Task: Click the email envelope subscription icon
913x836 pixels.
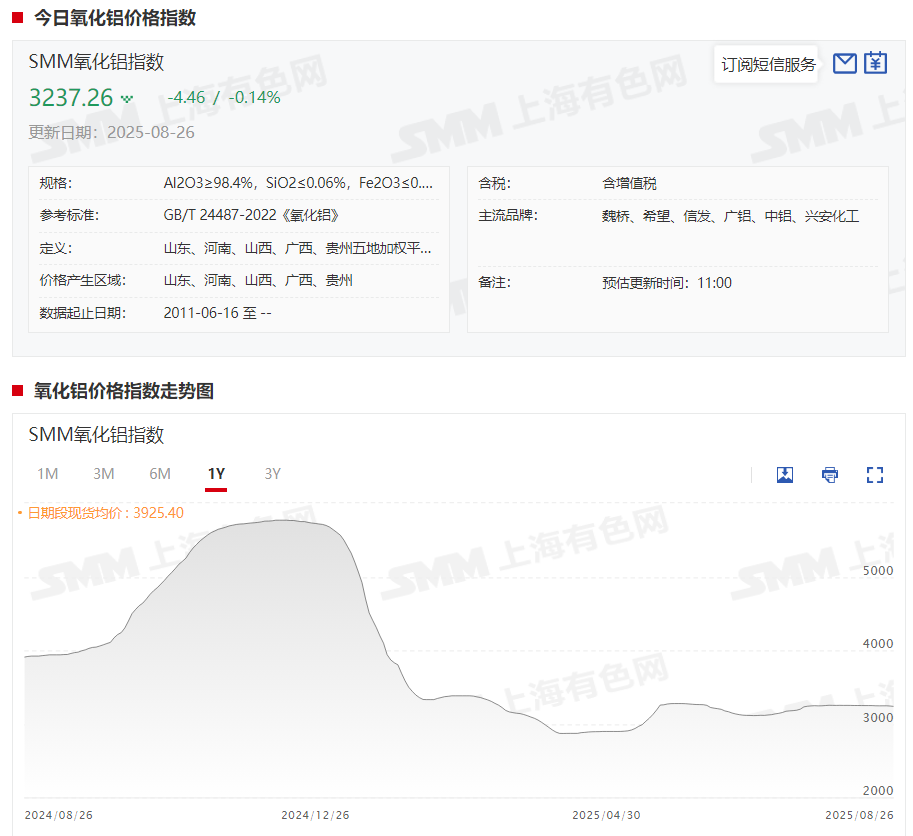Action: coord(845,64)
